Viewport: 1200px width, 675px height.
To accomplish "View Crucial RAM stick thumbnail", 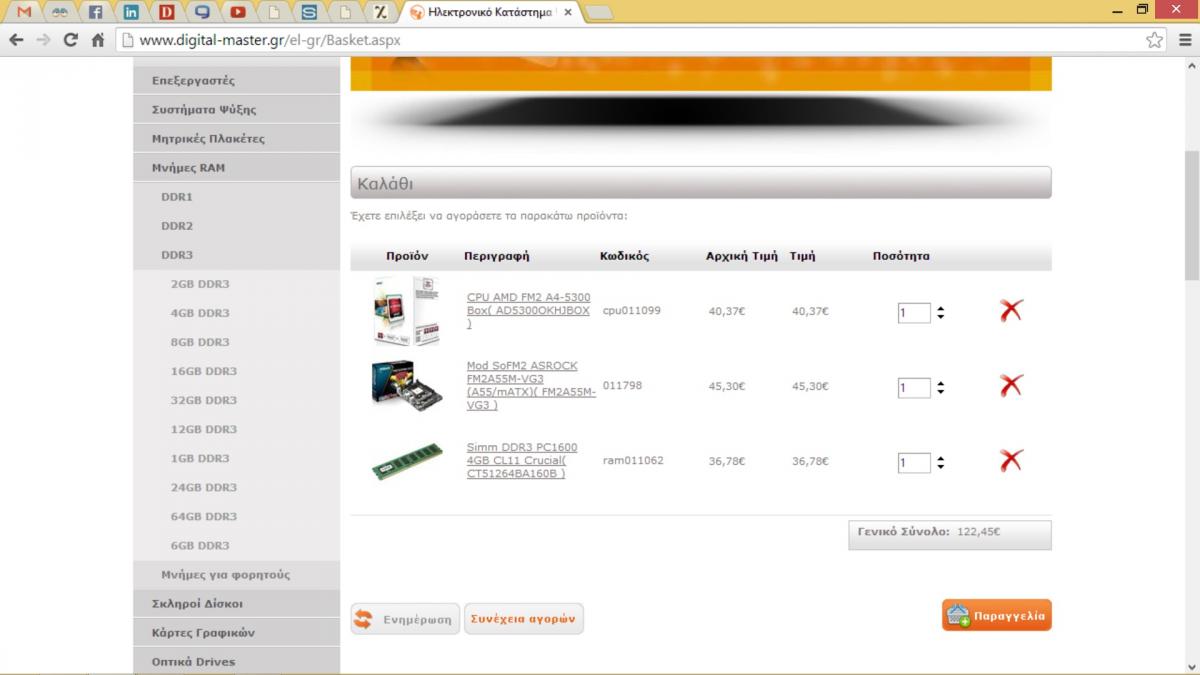I will click(407, 462).
